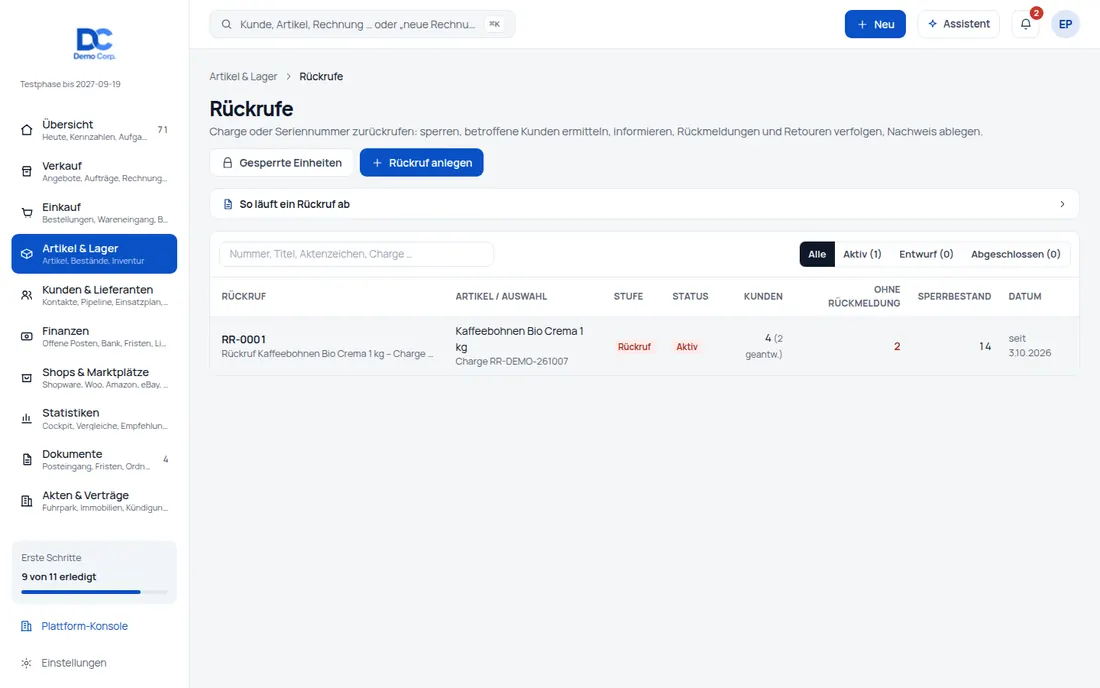Image resolution: width=1100 pixels, height=688 pixels.
Task: Click the Plattform-Konsole icon
Action: coord(26,626)
